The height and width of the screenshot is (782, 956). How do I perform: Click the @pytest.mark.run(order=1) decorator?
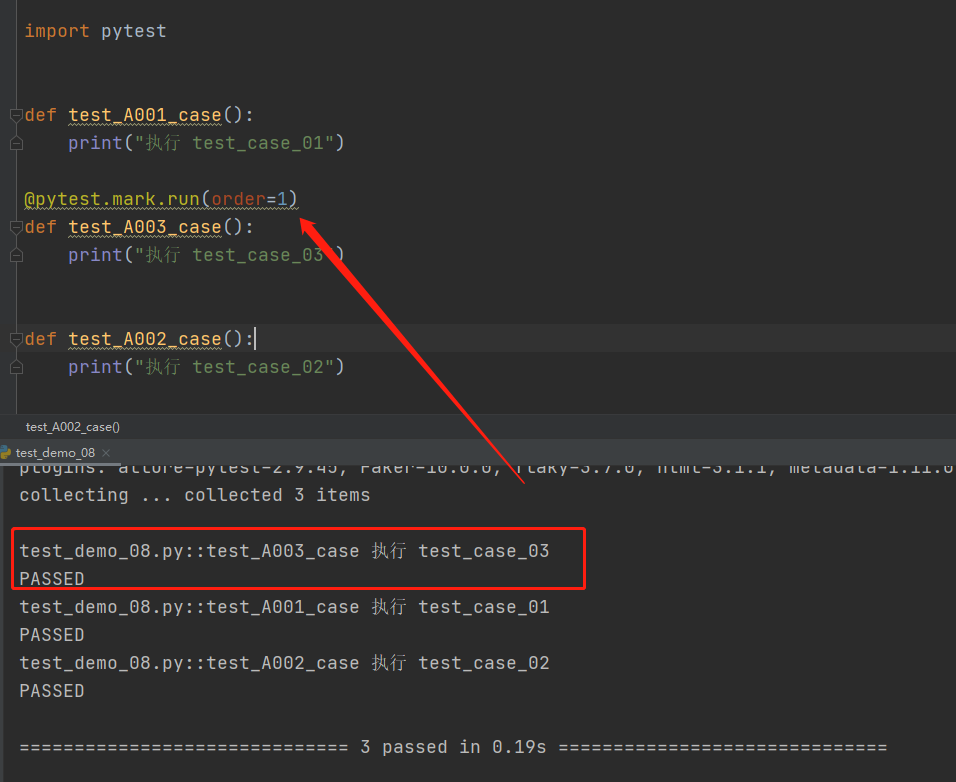click(x=161, y=199)
